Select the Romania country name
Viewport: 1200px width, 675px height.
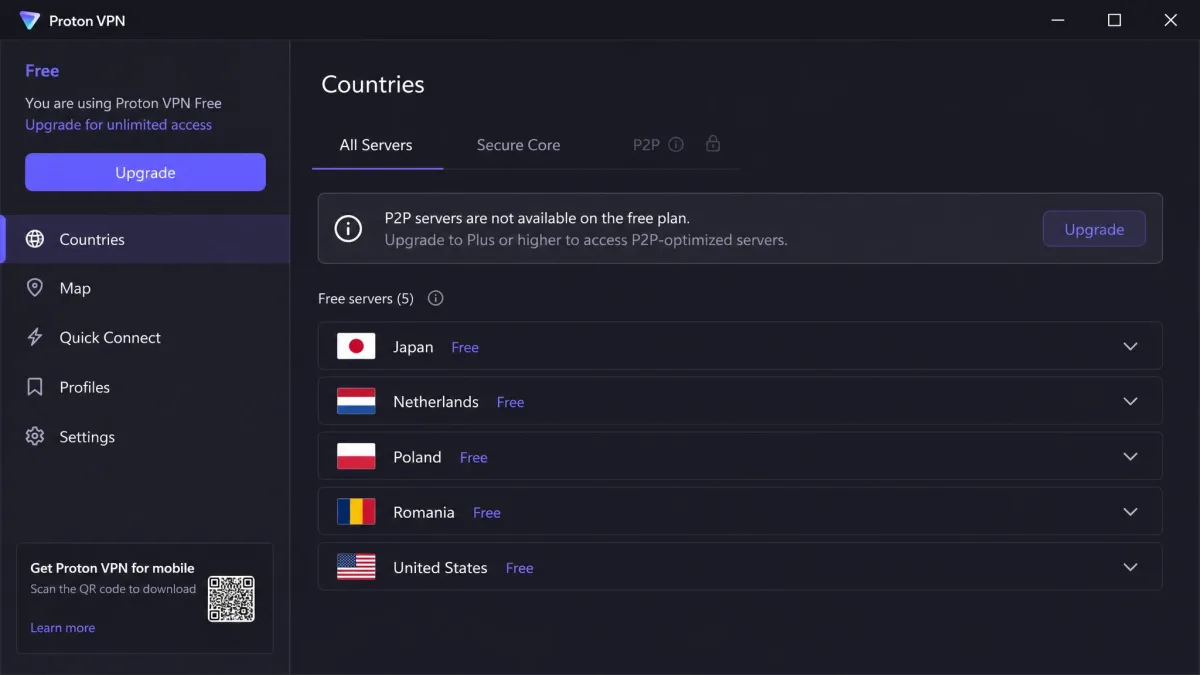424,512
